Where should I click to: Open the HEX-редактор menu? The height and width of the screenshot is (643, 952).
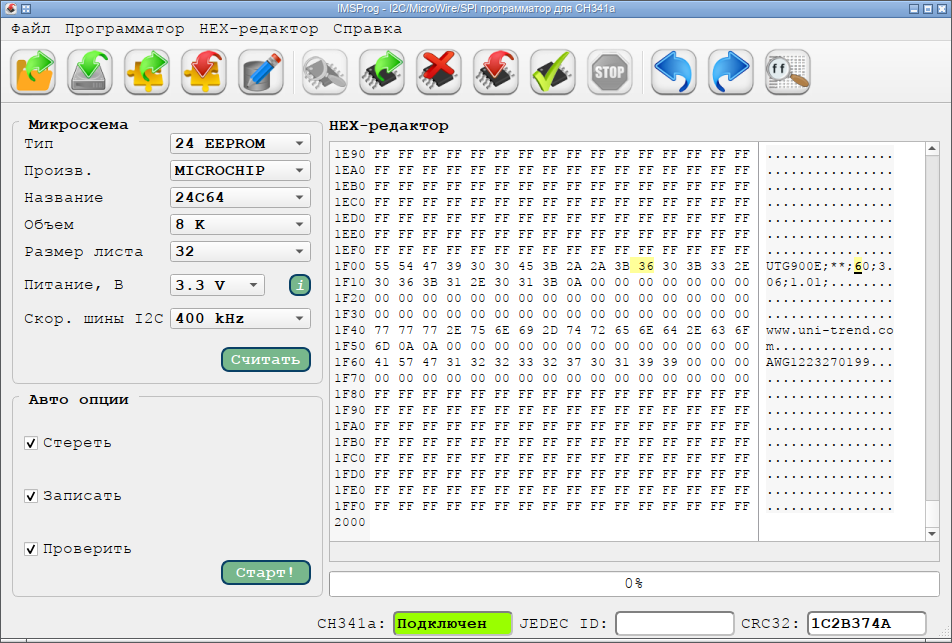click(x=259, y=29)
